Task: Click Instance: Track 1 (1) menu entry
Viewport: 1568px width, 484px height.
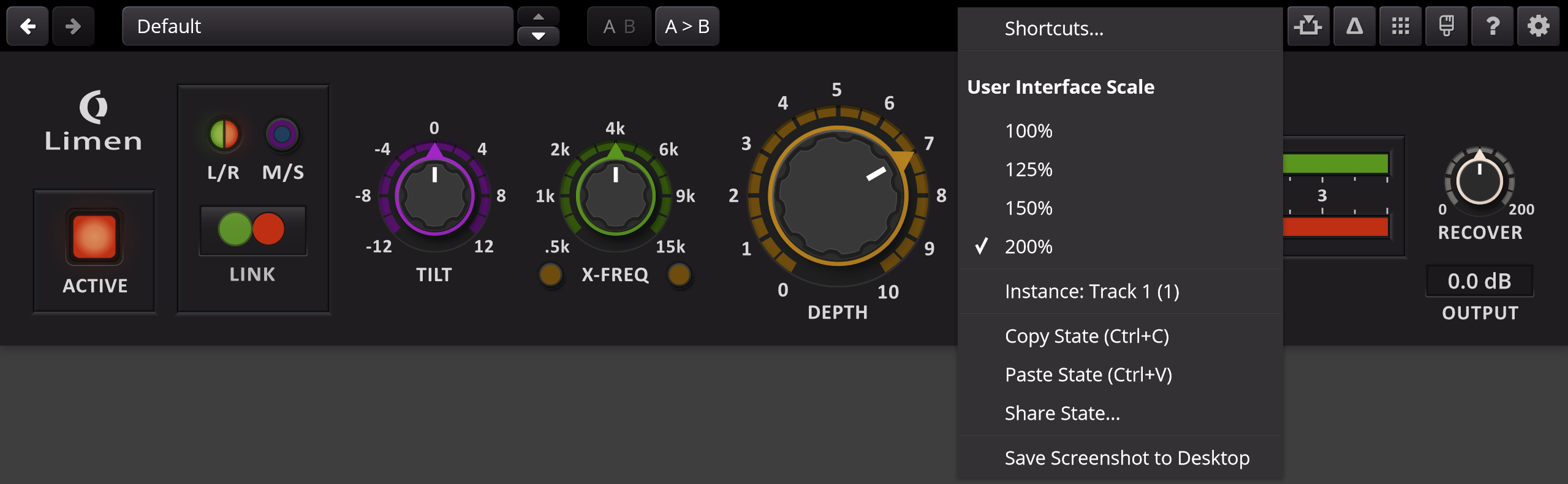Action: pos(1121,292)
